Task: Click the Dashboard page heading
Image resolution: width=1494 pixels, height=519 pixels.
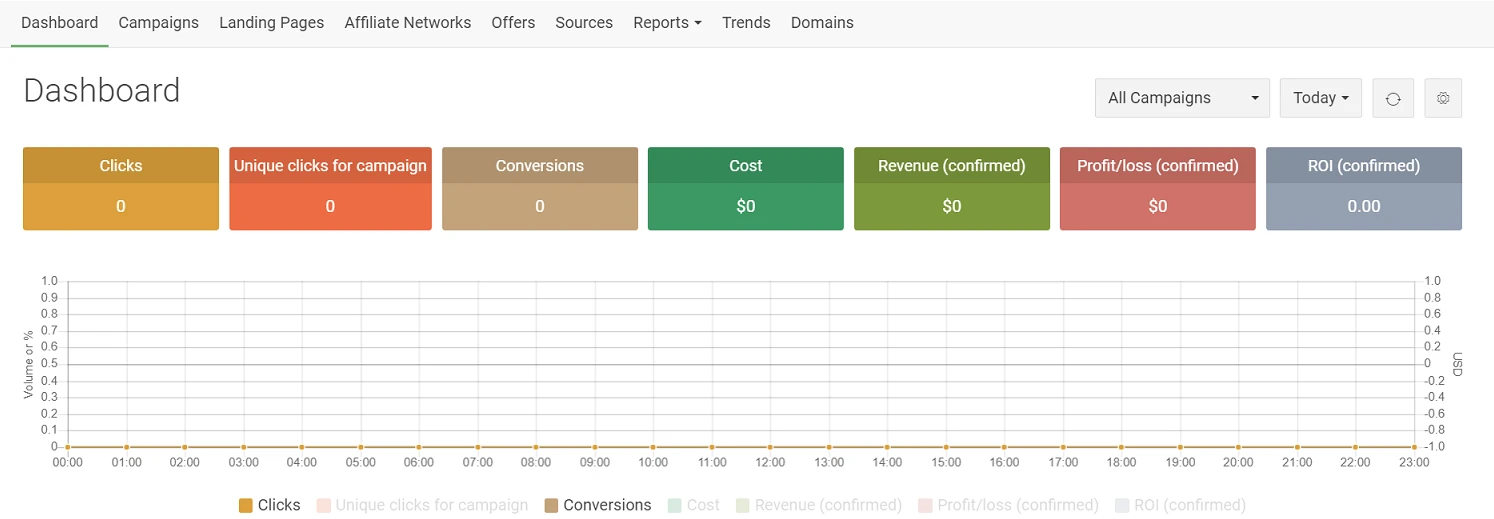Action: click(102, 90)
